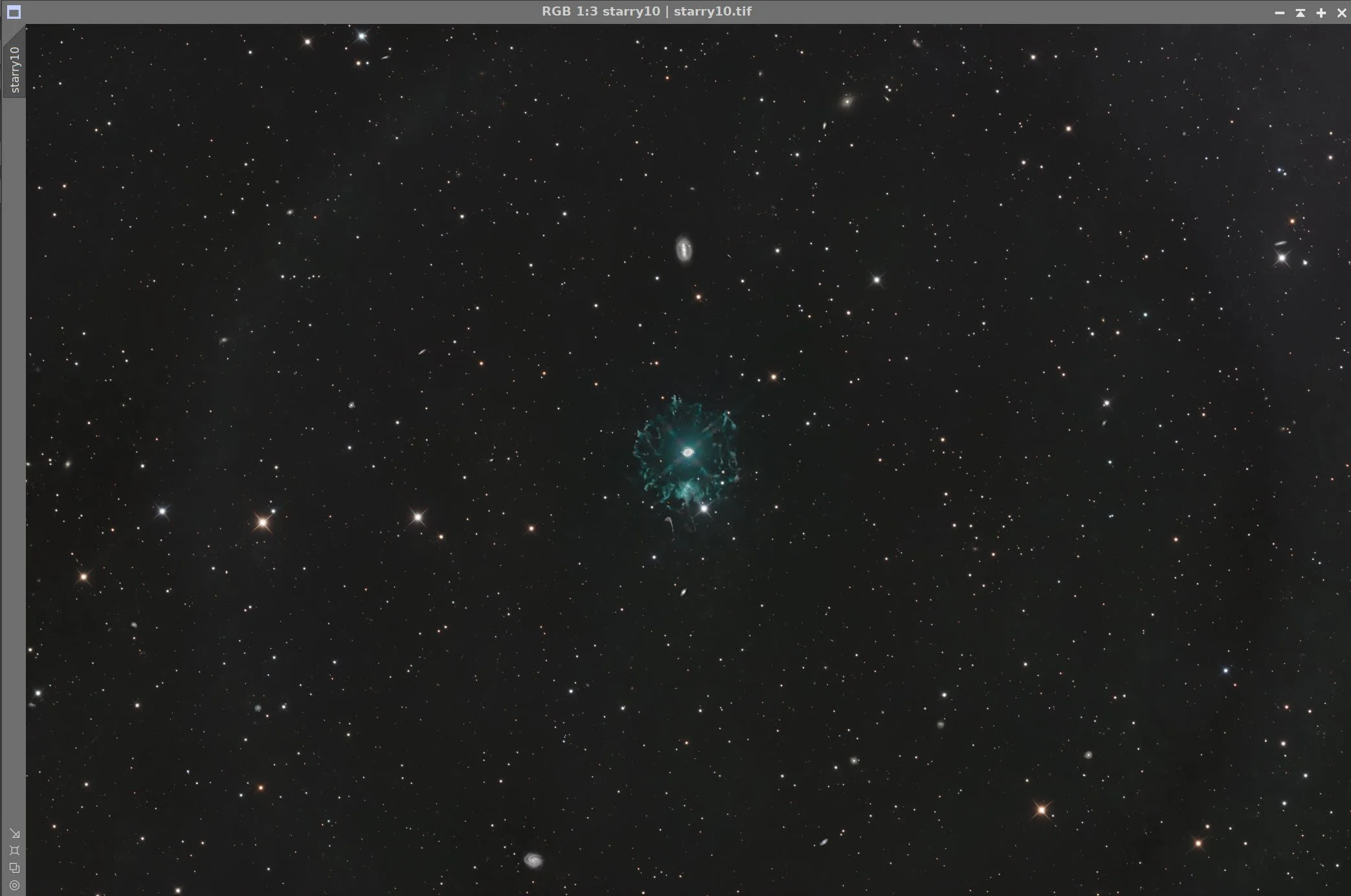Image resolution: width=1351 pixels, height=896 pixels.
Task: Click the elongated galaxy above the teal nebula
Action: tap(684, 249)
